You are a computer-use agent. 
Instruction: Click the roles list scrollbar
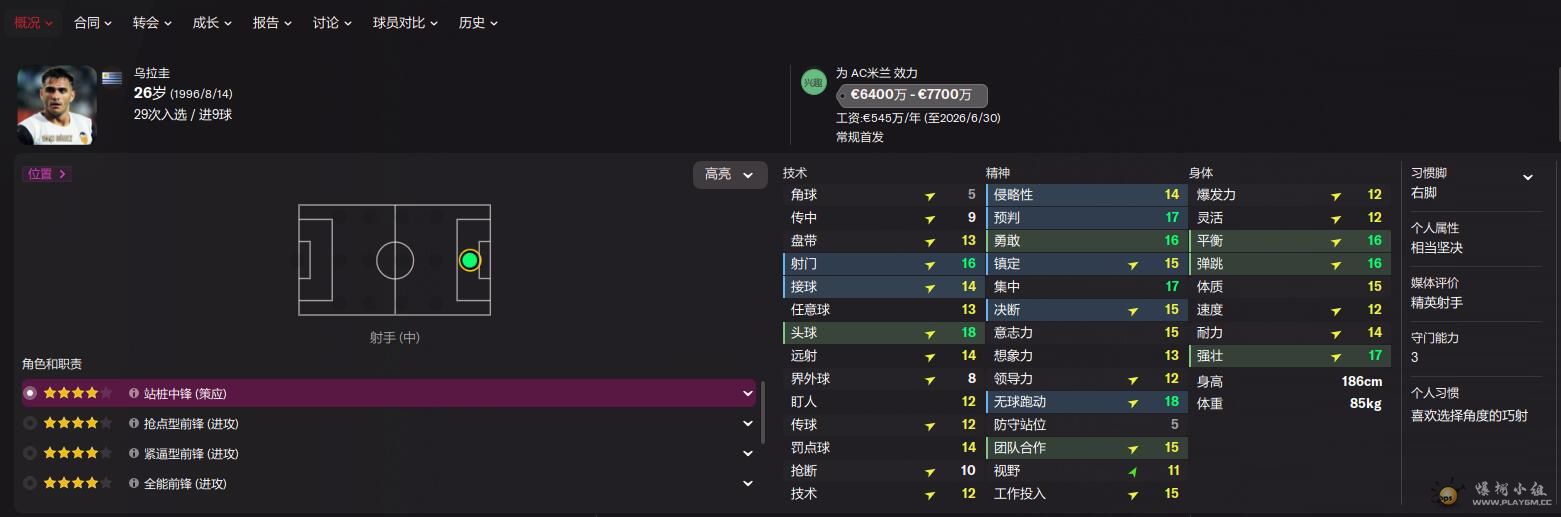point(762,410)
